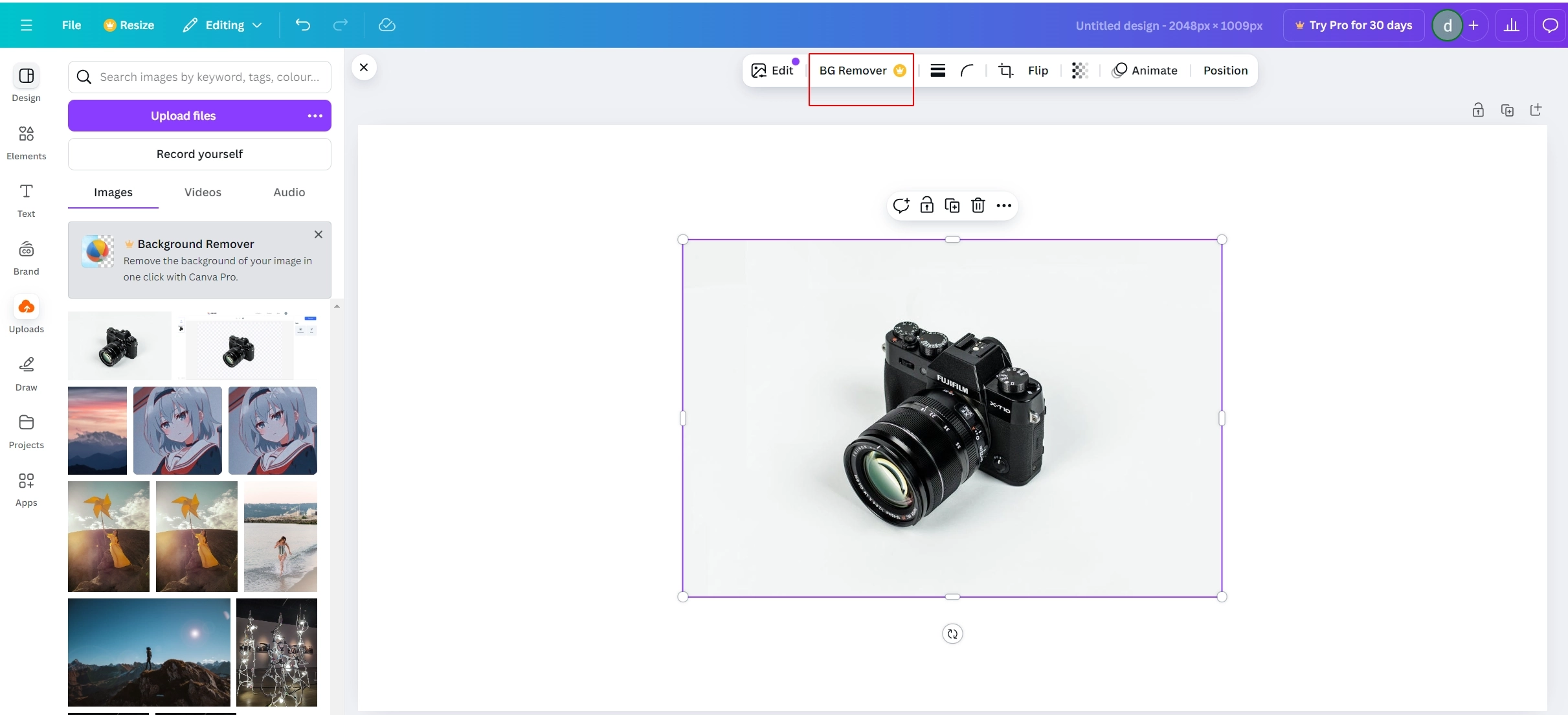Click the comment bubble plus icon
Image resolution: width=1568 pixels, height=715 pixels.
coord(901,206)
